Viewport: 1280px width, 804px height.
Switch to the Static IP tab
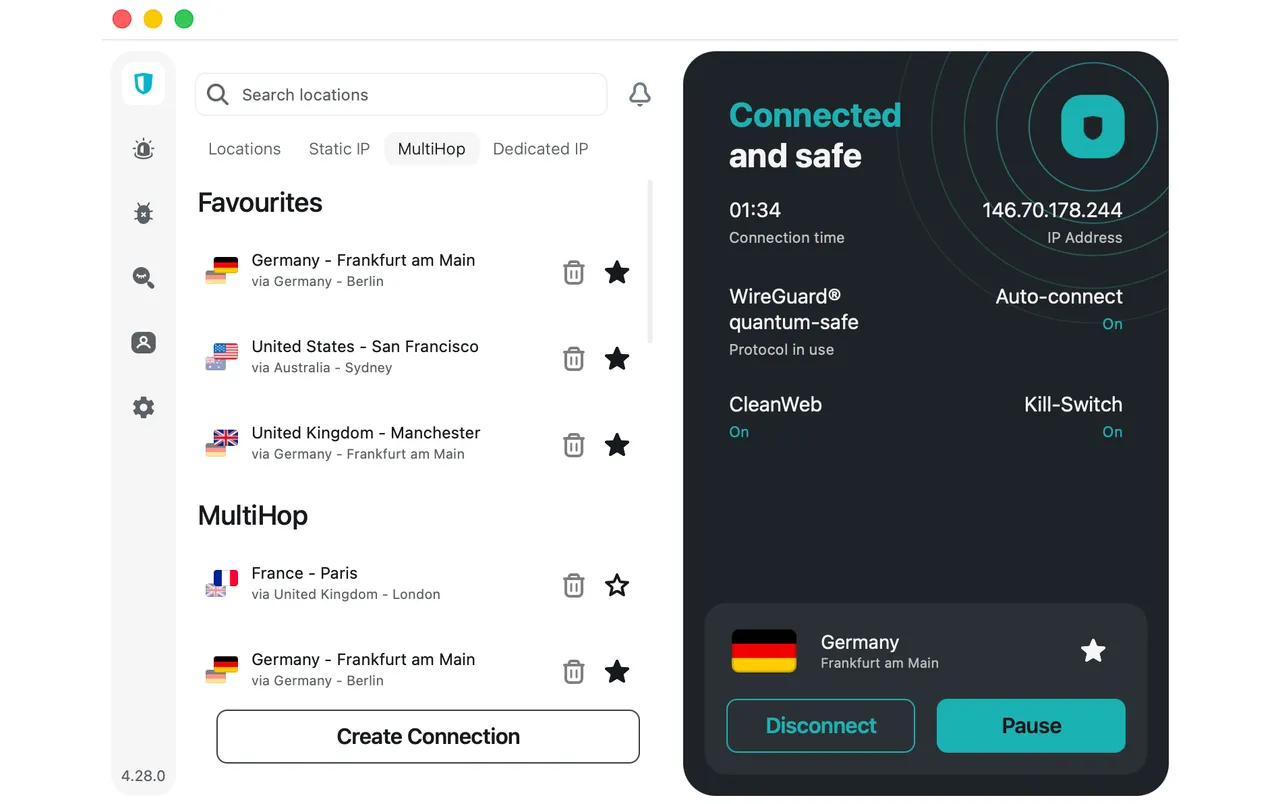(339, 149)
